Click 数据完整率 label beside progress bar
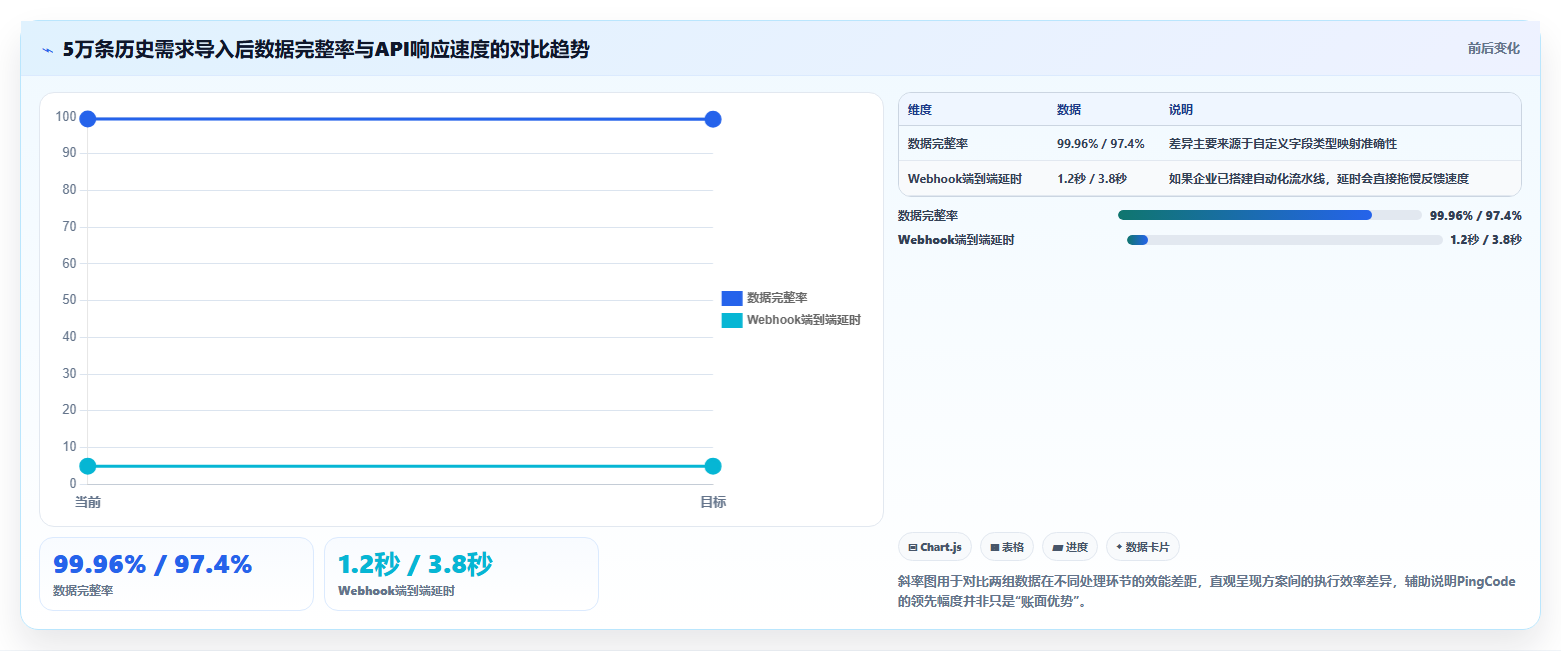The width and height of the screenshot is (1561, 651). click(x=928, y=215)
